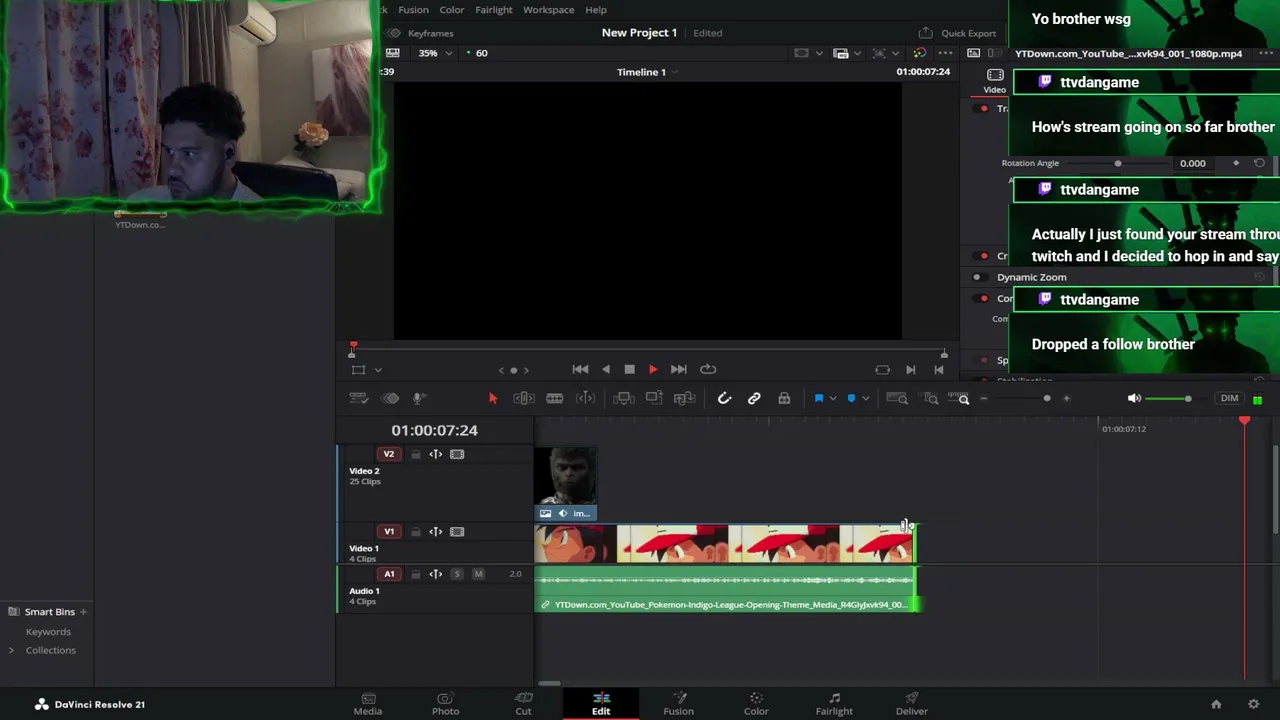Toggle Position Lock padlock icon
The height and width of the screenshot is (720, 1280).
(784, 398)
